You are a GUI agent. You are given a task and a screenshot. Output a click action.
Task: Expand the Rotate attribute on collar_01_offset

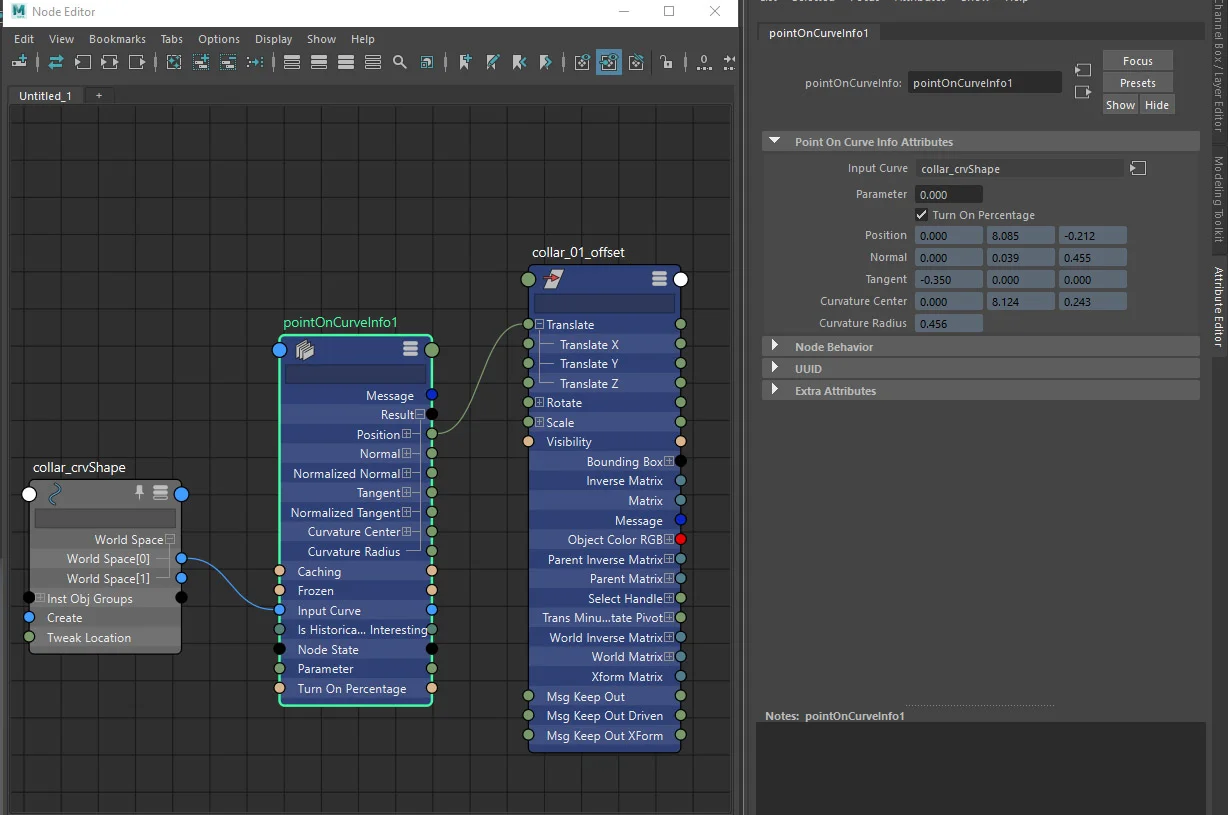pos(539,402)
